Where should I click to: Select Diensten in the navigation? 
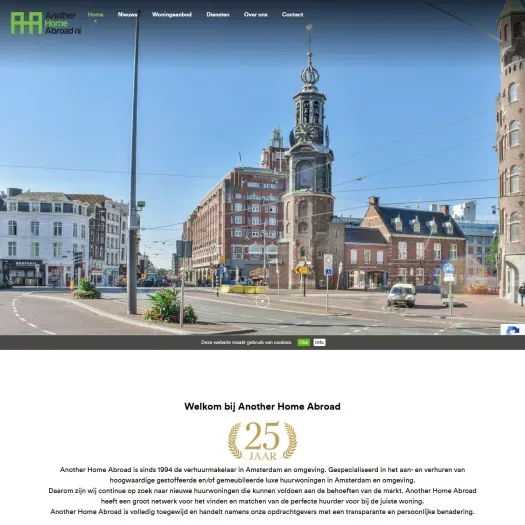218,15
